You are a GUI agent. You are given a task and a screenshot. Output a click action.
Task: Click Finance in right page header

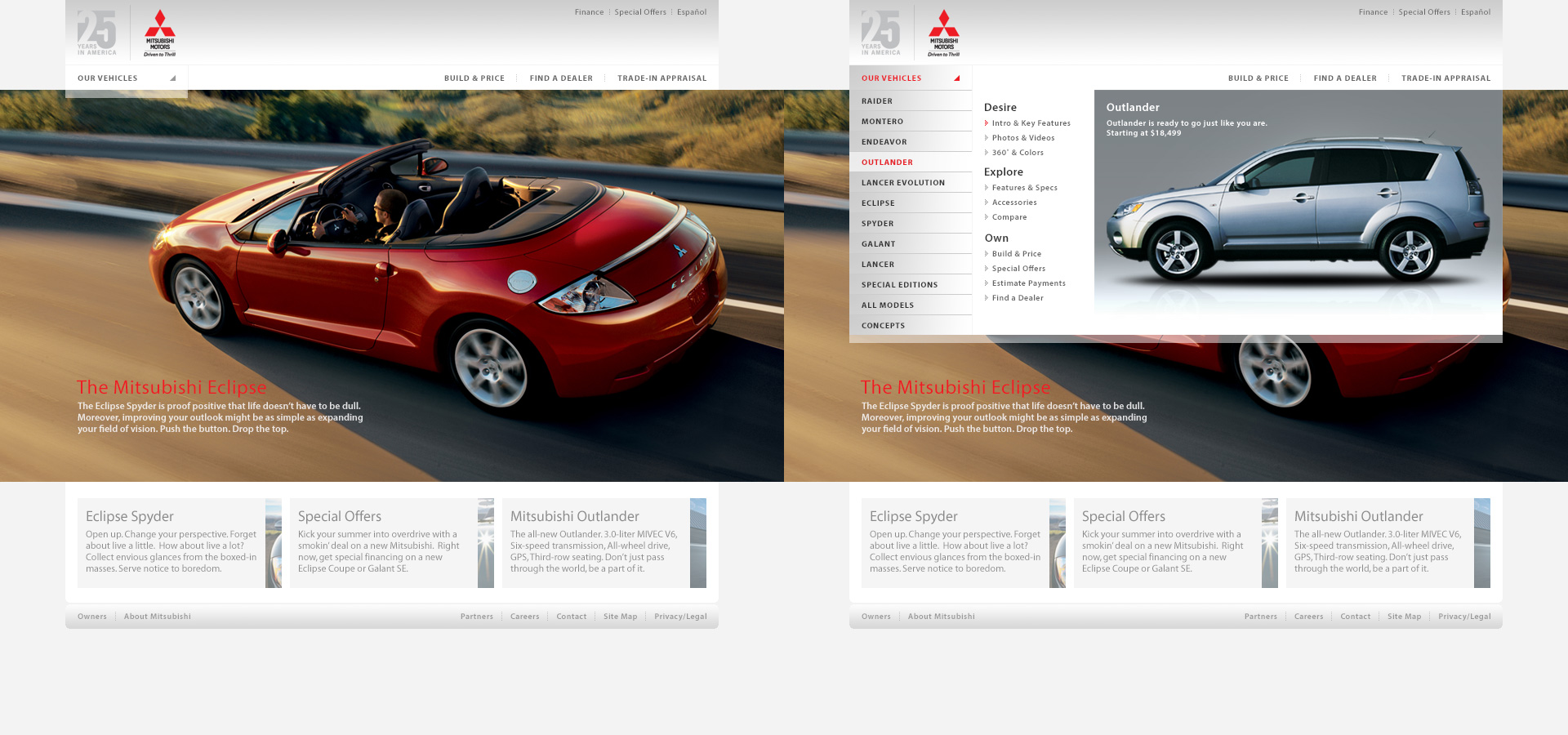1373,12
